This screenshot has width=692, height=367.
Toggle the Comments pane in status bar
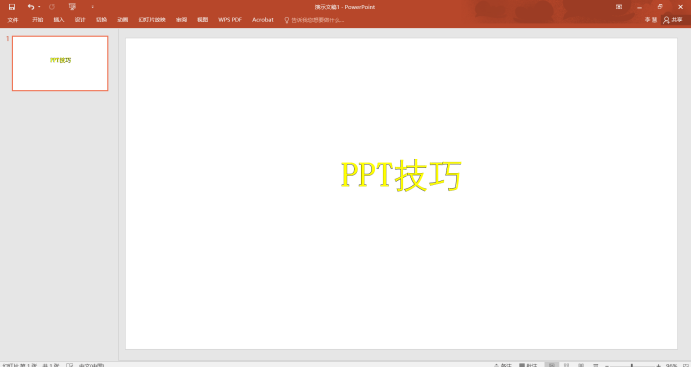point(528,365)
